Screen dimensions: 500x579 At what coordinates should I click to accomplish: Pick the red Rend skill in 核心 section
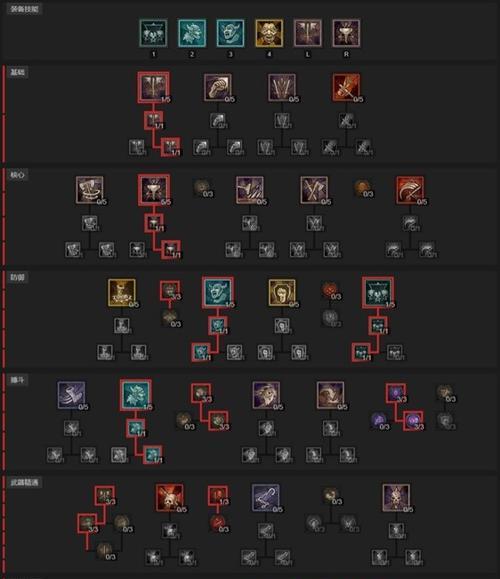pos(410,190)
